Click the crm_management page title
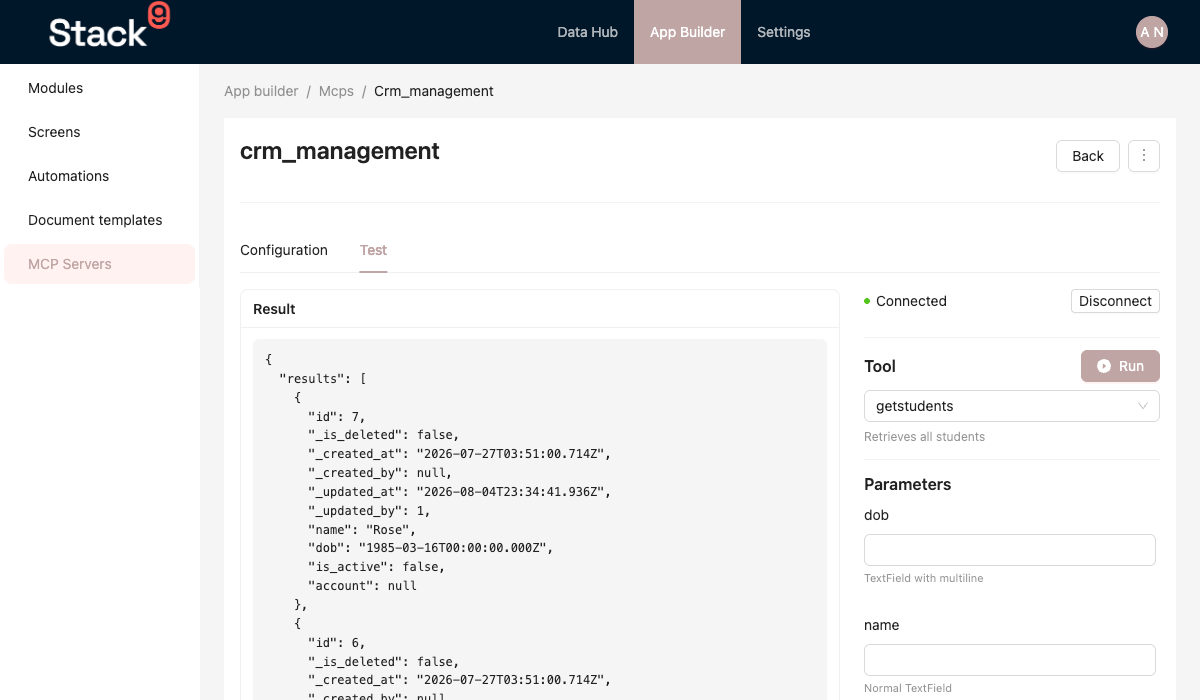Image resolution: width=1200 pixels, height=700 pixels. [x=340, y=151]
